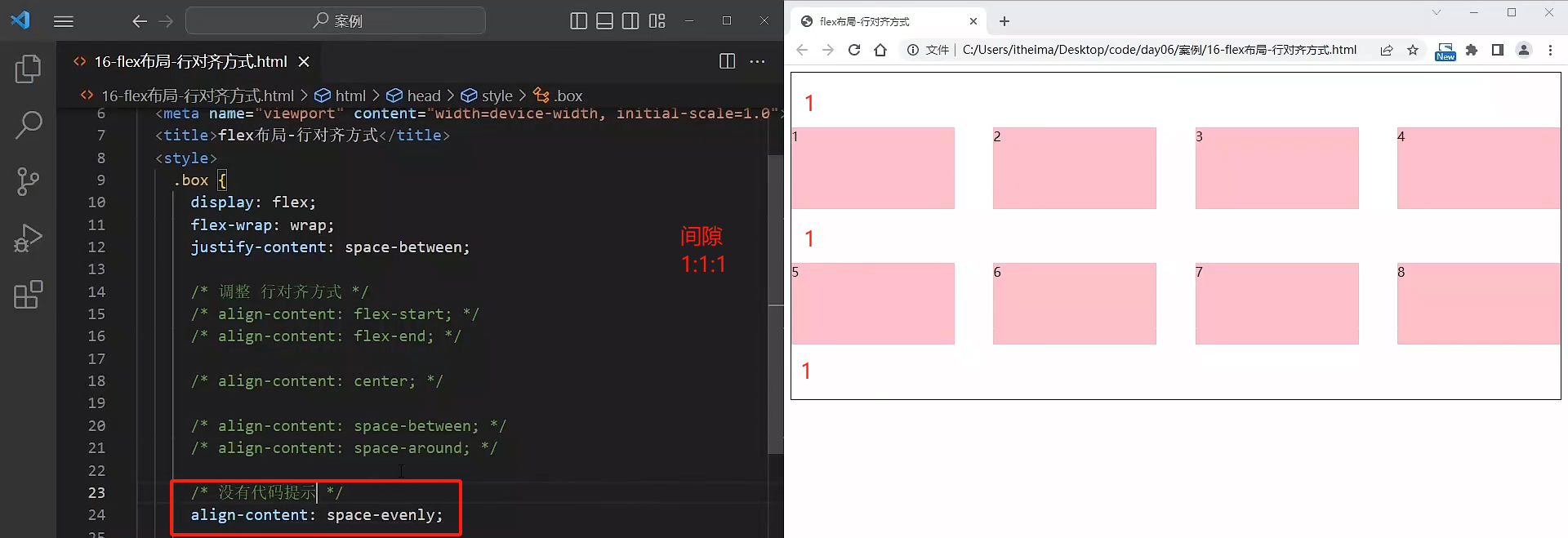Image resolution: width=1568 pixels, height=538 pixels.
Task: Toggle the primary side bar layout
Action: click(578, 21)
